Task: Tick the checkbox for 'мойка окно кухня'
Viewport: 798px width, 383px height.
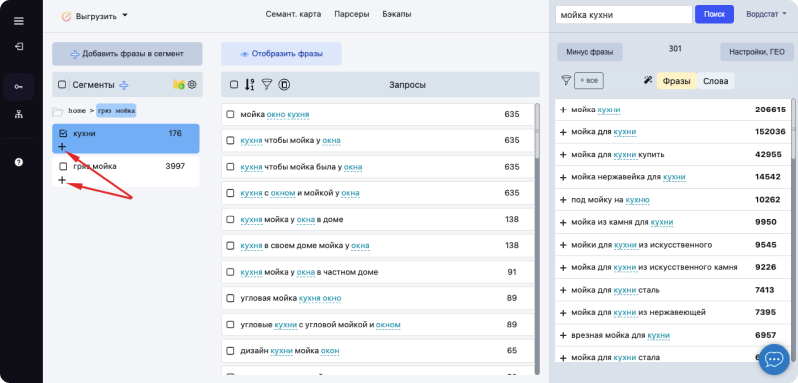Action: (230, 114)
